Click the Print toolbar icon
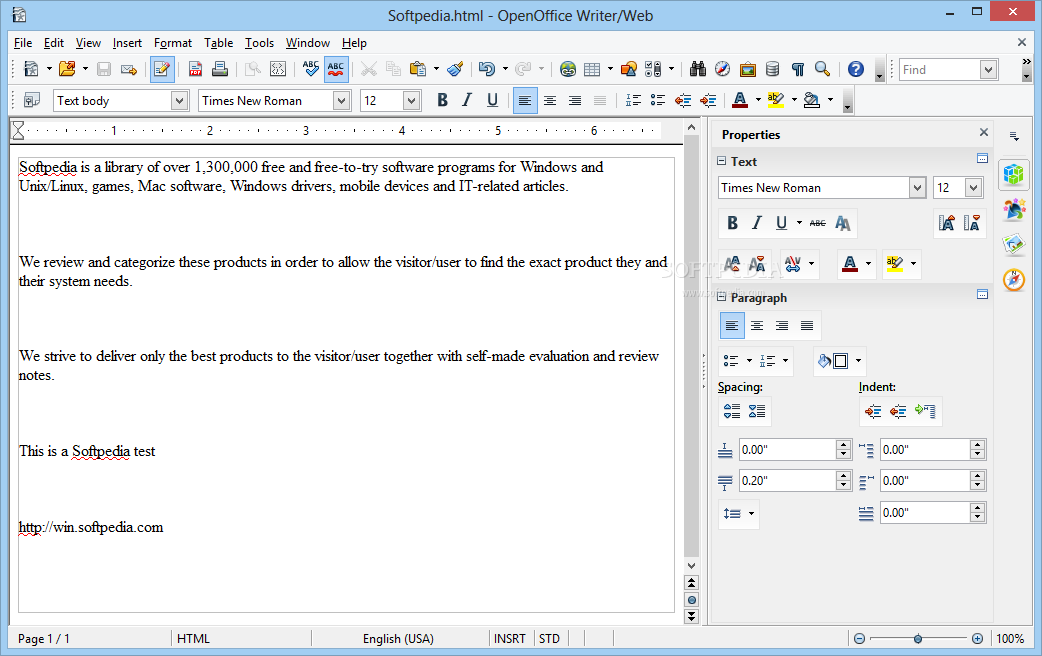This screenshot has width=1042, height=656. tap(220, 69)
